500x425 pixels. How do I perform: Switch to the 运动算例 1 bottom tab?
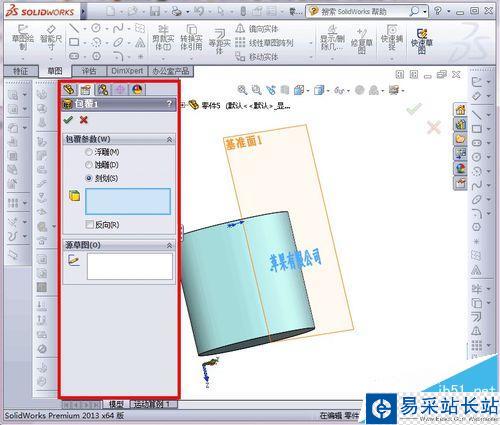pos(152,404)
